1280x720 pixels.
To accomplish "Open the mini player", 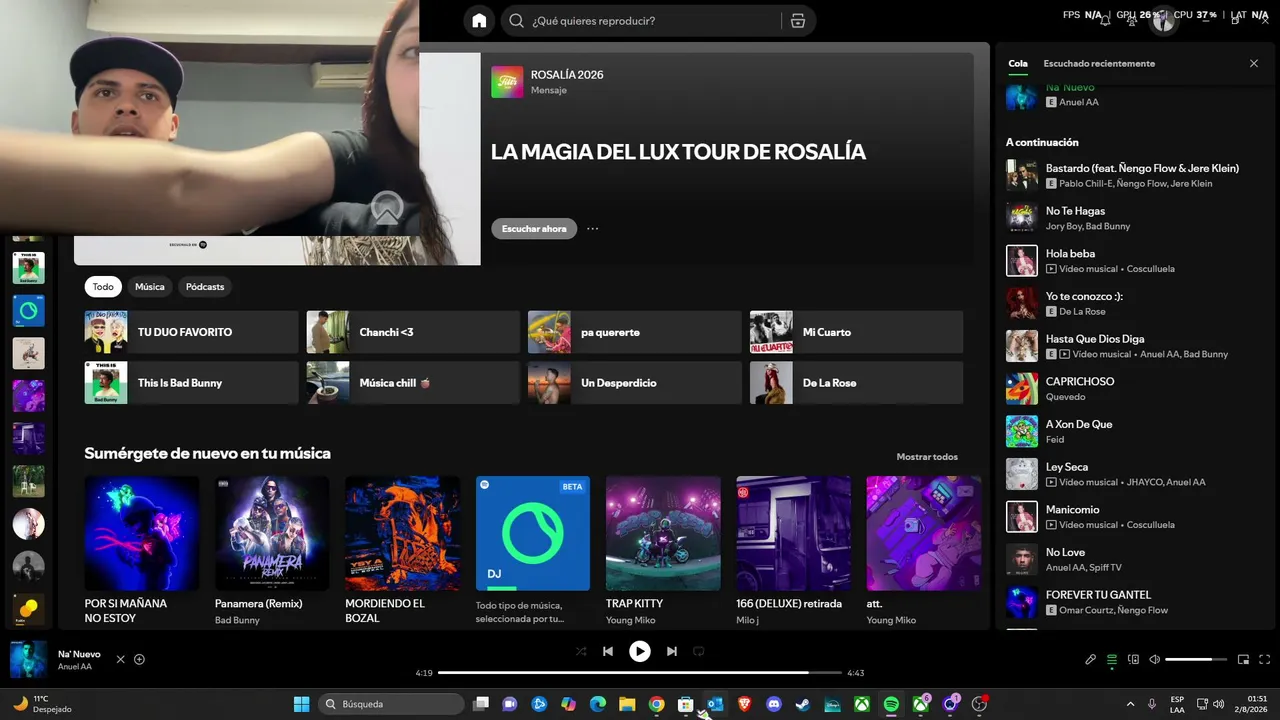I will [1244, 659].
